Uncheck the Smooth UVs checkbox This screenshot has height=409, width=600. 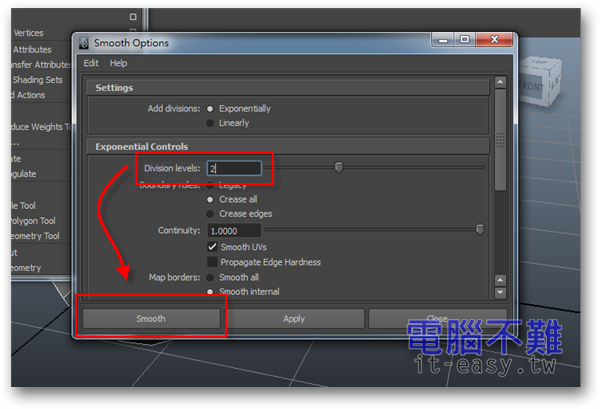[x=213, y=247]
